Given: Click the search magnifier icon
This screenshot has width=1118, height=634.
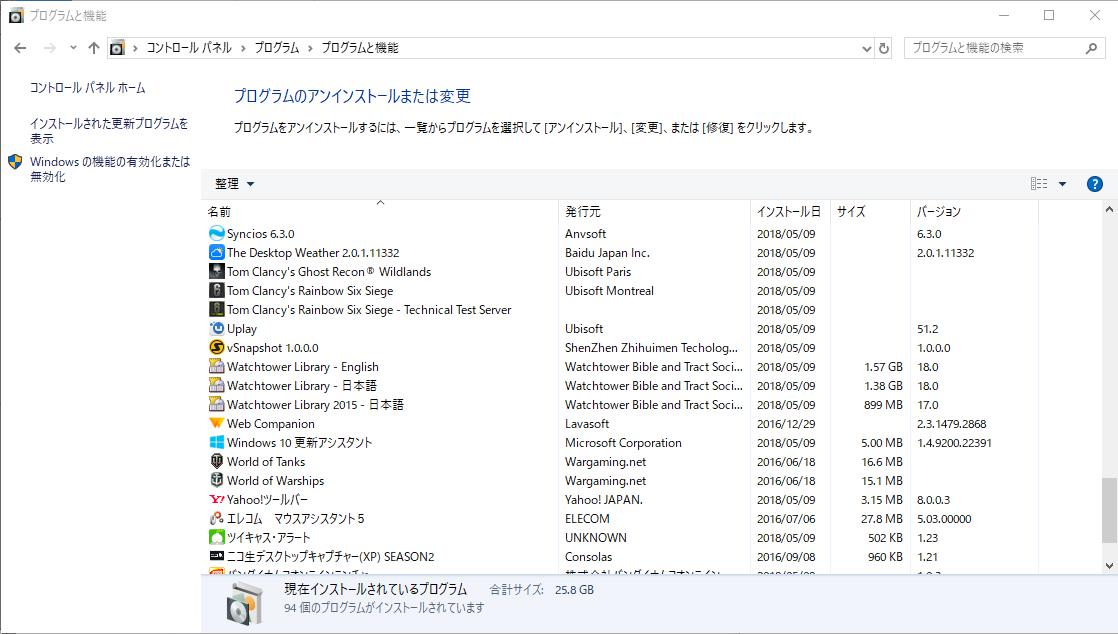Looking at the screenshot, I should pos(1091,48).
